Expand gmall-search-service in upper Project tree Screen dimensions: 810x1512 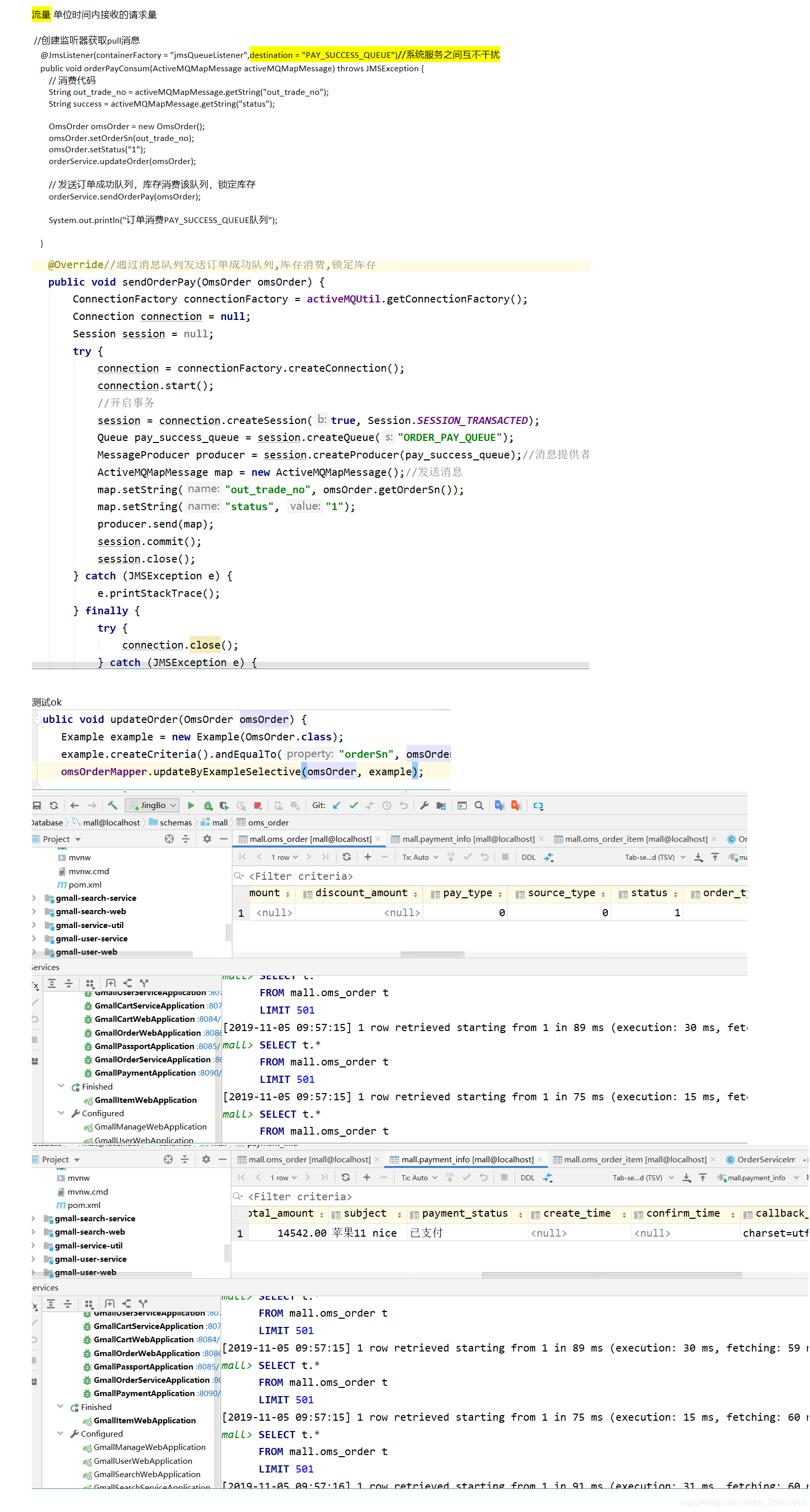click(x=34, y=897)
